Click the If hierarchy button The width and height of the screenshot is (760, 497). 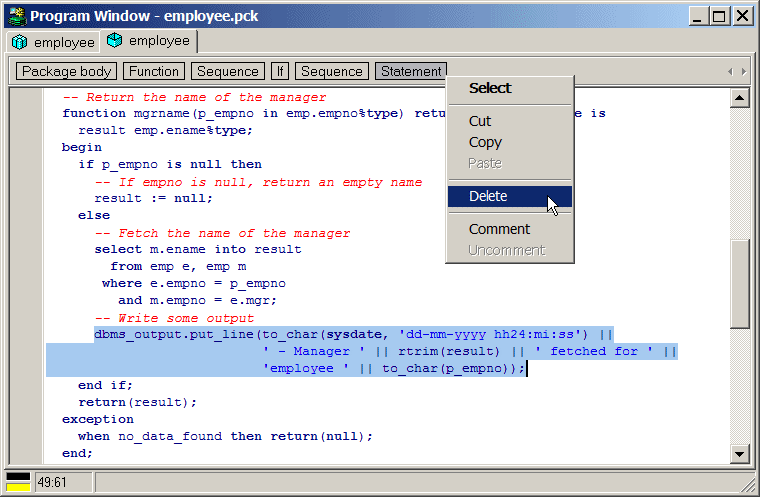280,71
